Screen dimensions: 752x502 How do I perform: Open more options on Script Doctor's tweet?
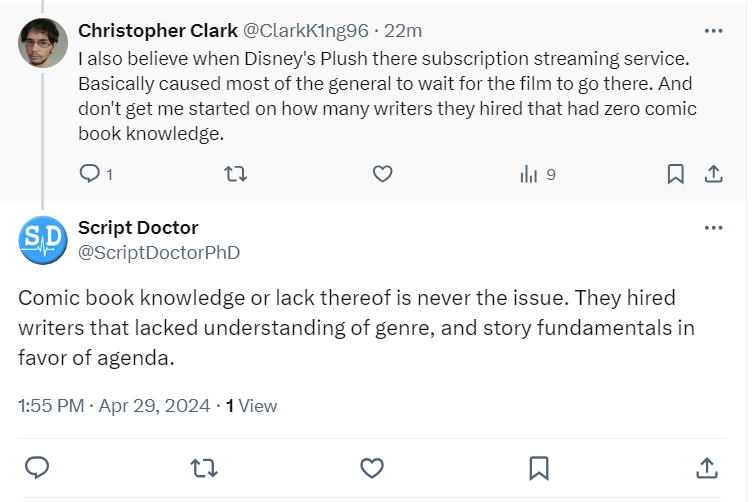coord(713,228)
